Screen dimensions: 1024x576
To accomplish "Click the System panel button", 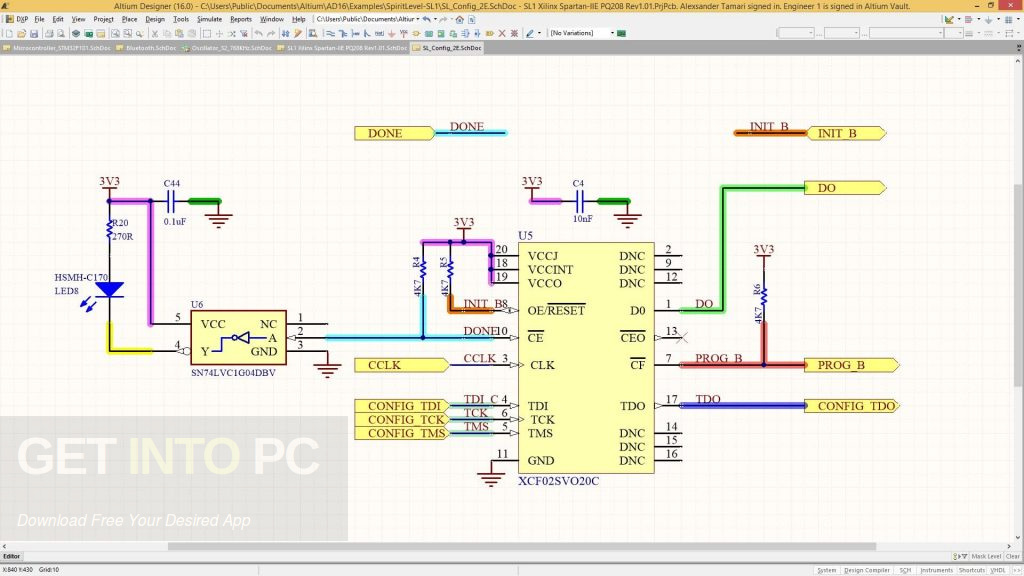I will 826,570.
